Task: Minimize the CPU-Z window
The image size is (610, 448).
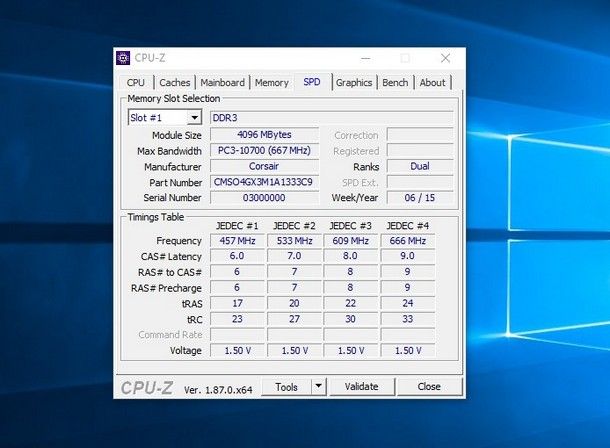Action: (x=366, y=58)
